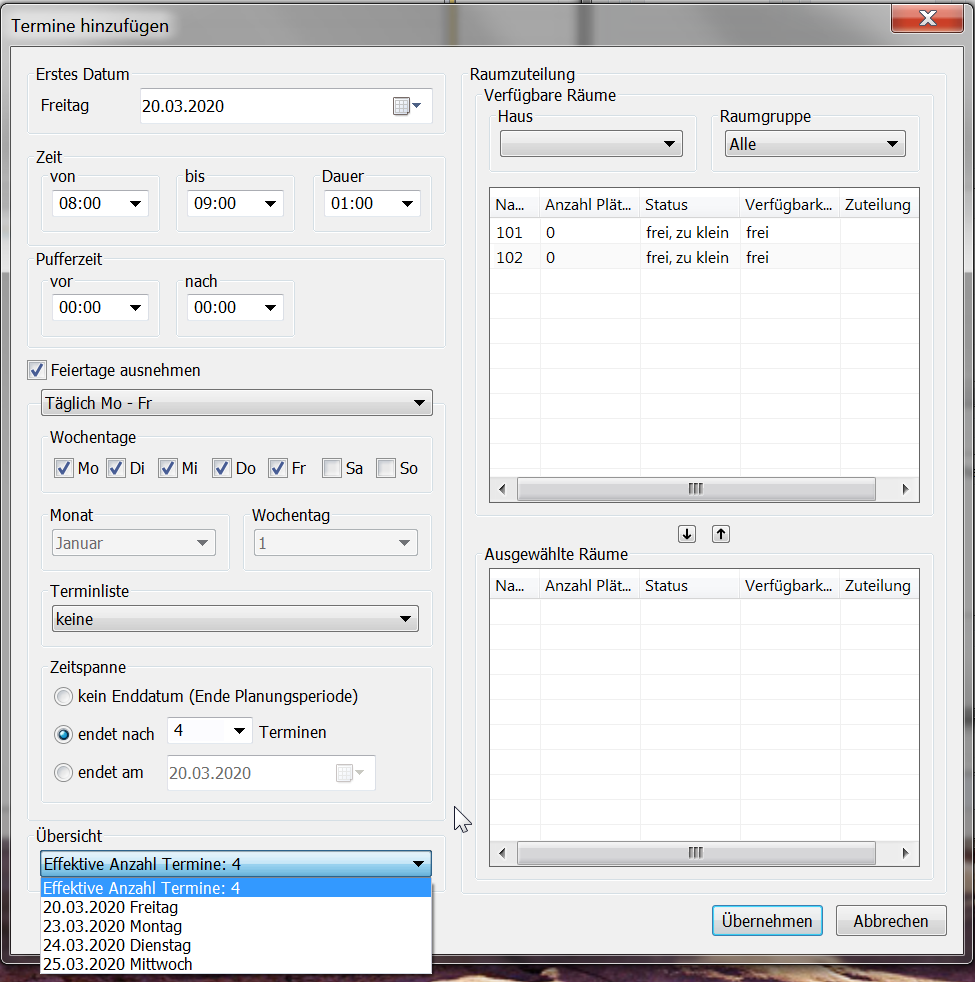975x982 pixels.
Task: Select 23.03.2020 Montag from the open list
Action: tap(112, 926)
